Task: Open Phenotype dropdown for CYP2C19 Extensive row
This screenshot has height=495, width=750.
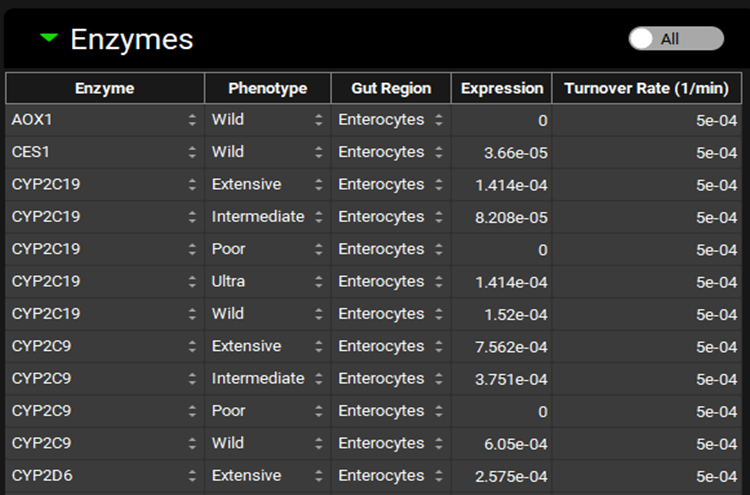Action: point(319,185)
